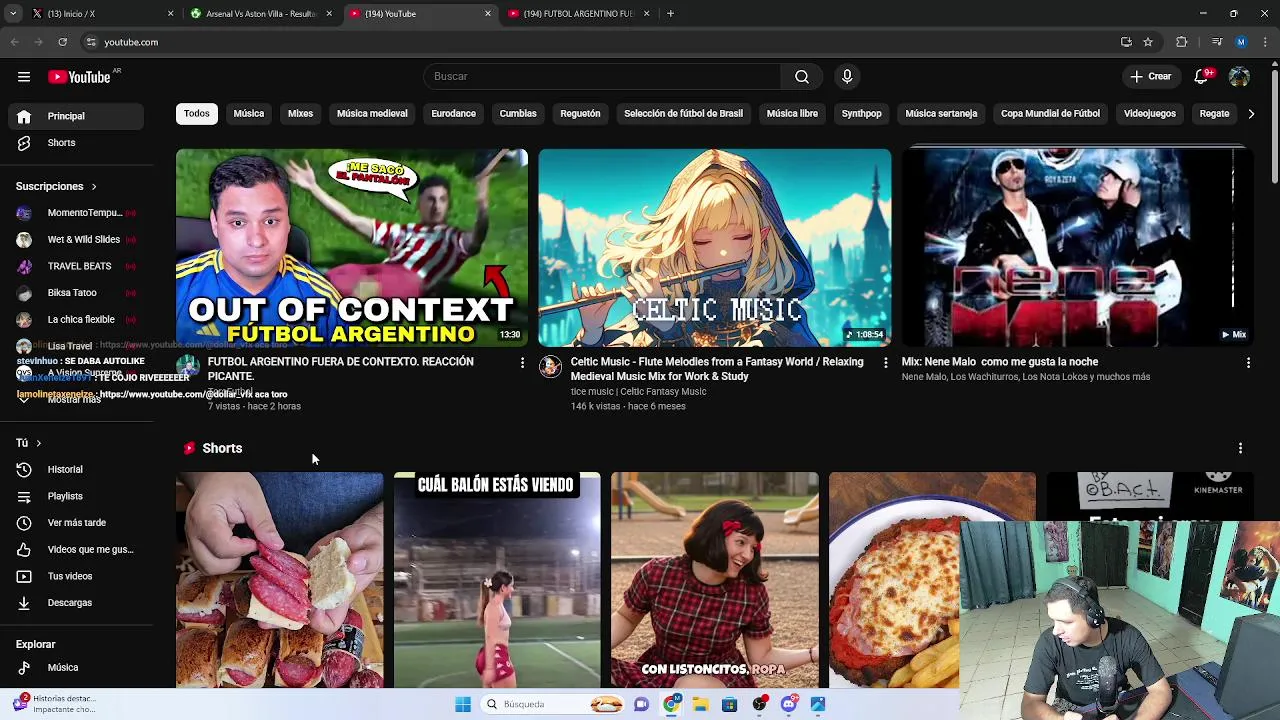Open options for the Celtic Music video

click(x=885, y=363)
